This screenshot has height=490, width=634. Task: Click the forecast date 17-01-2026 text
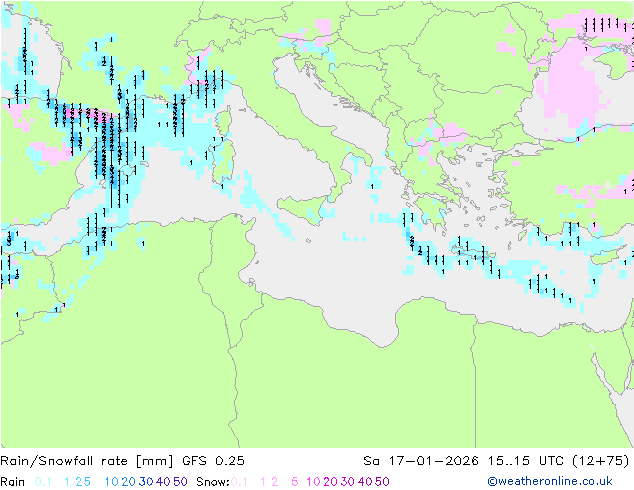(433, 461)
